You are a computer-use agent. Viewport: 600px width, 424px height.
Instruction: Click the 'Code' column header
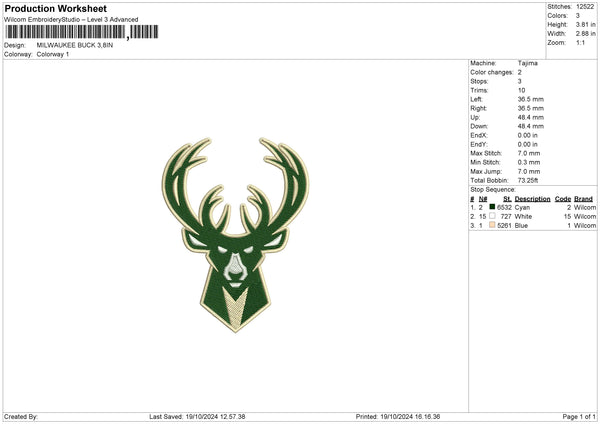click(x=563, y=199)
